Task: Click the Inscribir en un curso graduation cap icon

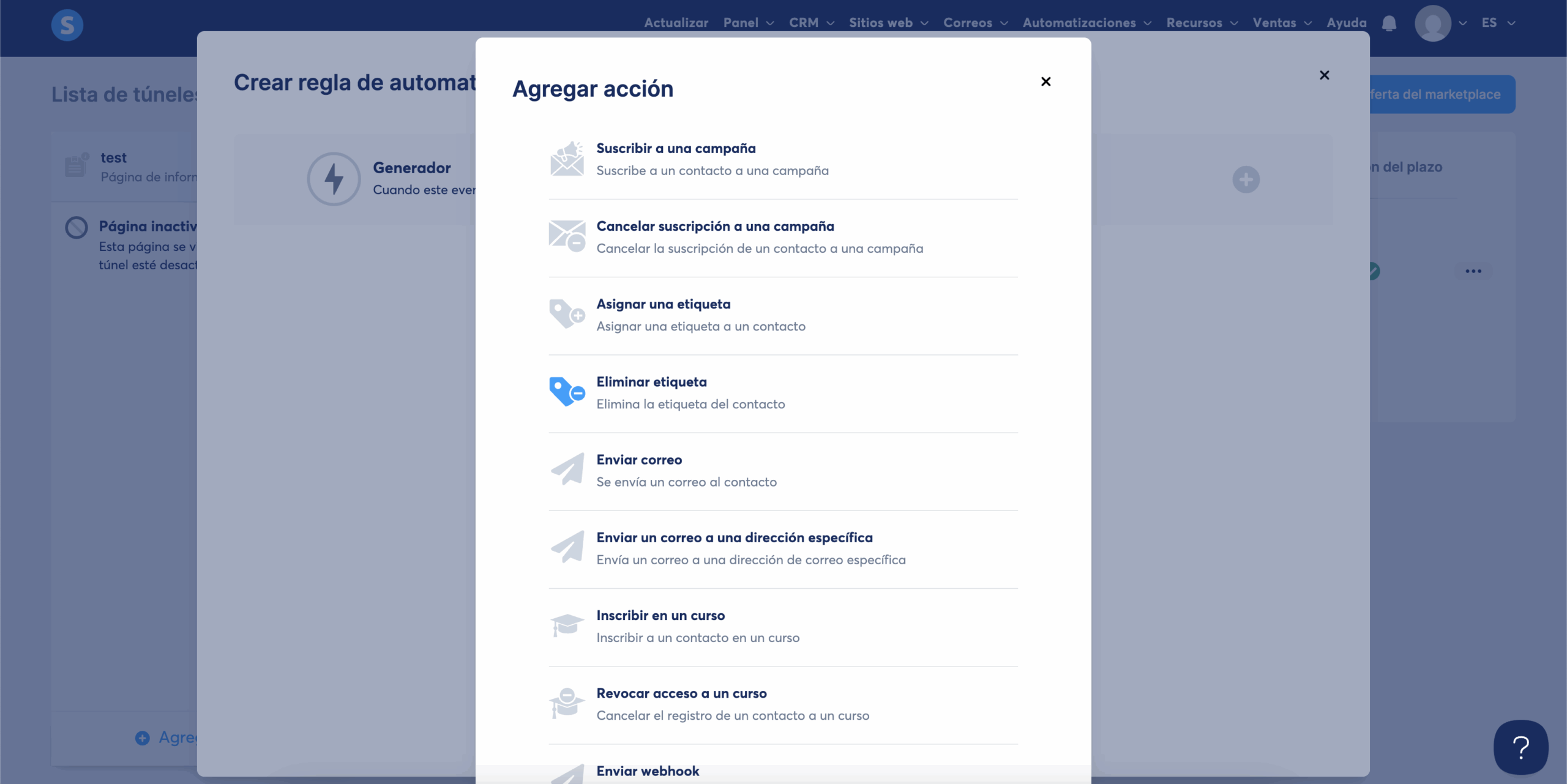Action: click(x=567, y=625)
